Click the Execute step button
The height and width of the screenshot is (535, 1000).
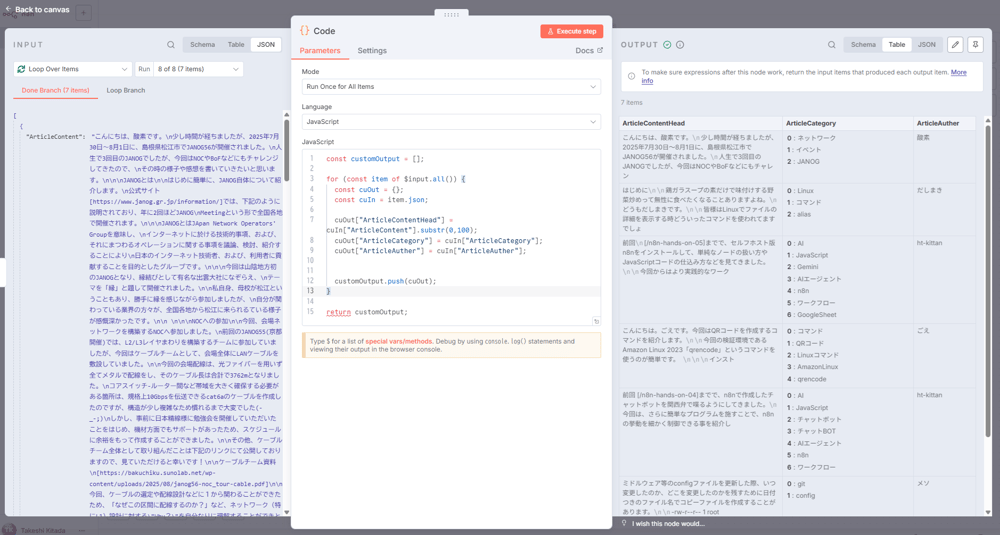[x=571, y=31]
